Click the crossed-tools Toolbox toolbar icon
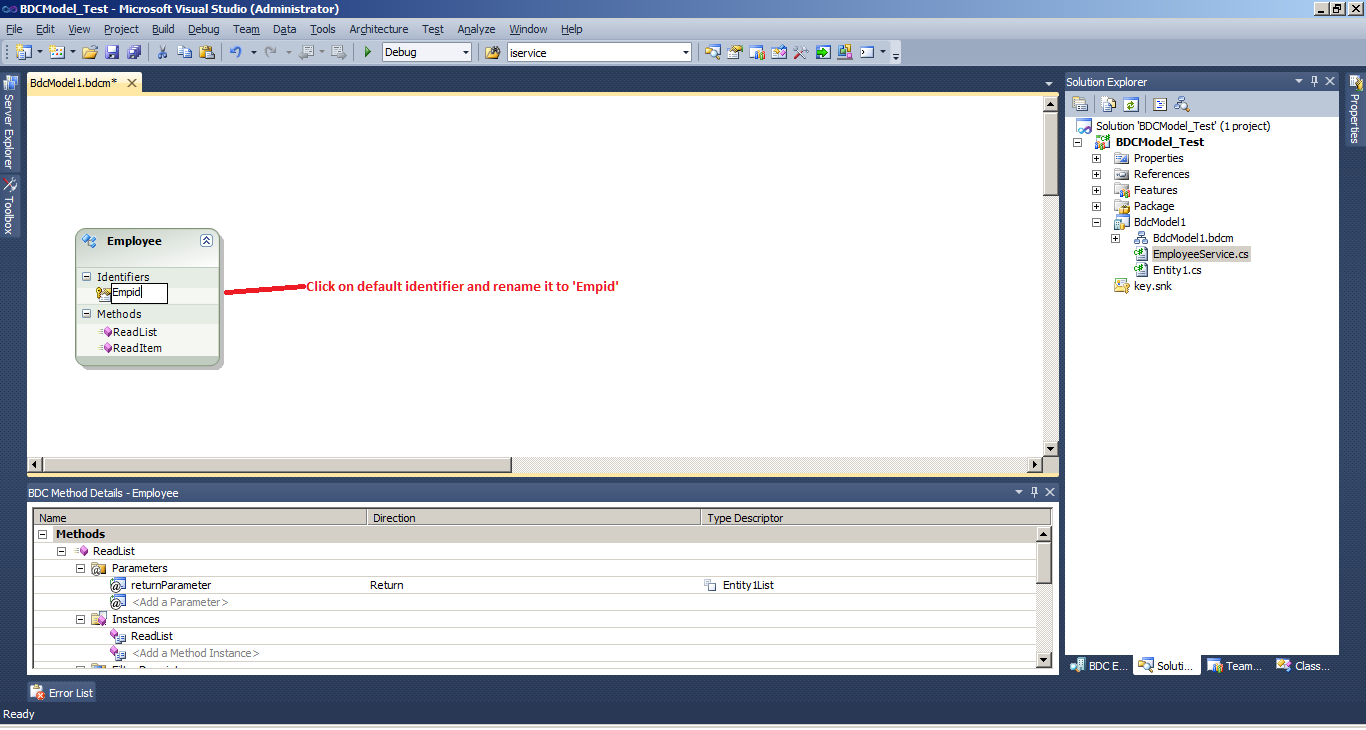Screen dimensions: 1366x730 (801, 52)
